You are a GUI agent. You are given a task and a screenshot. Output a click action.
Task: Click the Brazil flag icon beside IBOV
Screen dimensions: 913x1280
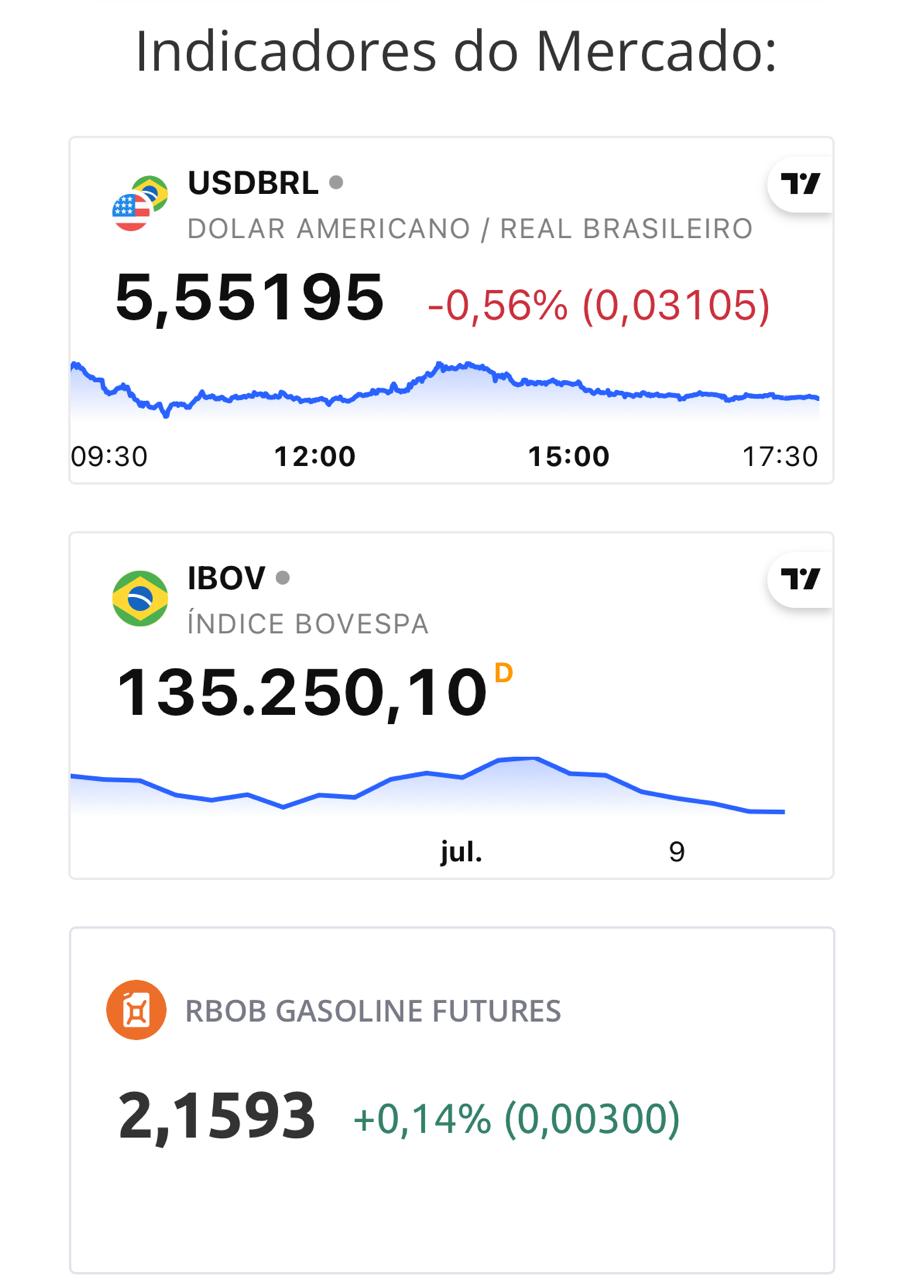(140, 599)
